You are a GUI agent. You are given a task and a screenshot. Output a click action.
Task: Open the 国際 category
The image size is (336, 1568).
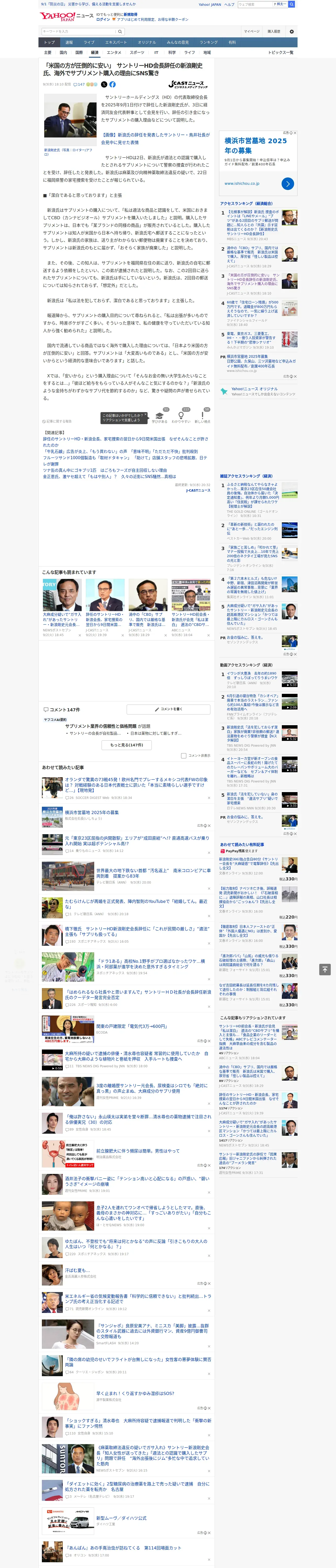(79, 52)
